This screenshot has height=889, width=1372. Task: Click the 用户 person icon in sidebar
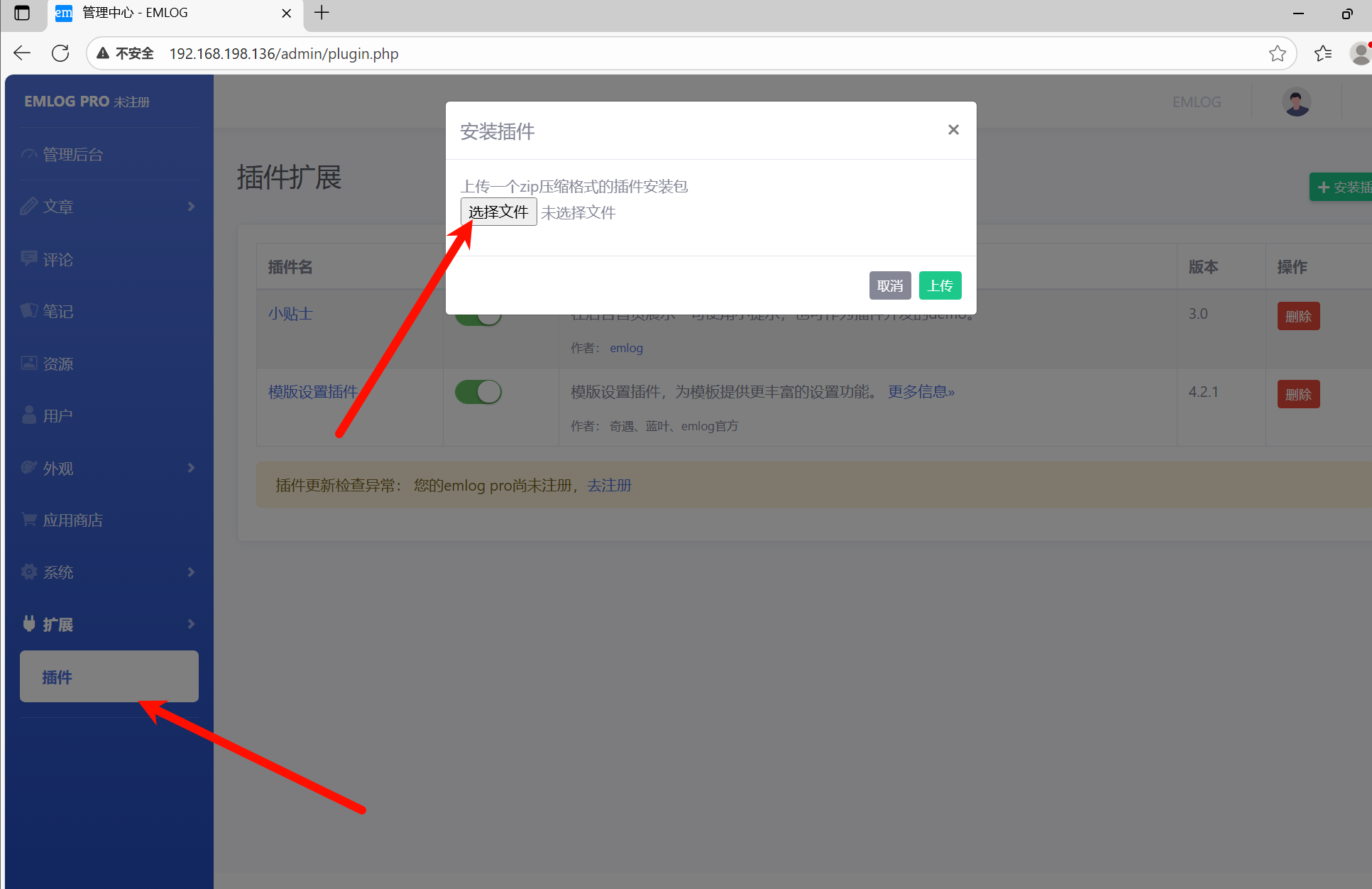[x=29, y=415]
